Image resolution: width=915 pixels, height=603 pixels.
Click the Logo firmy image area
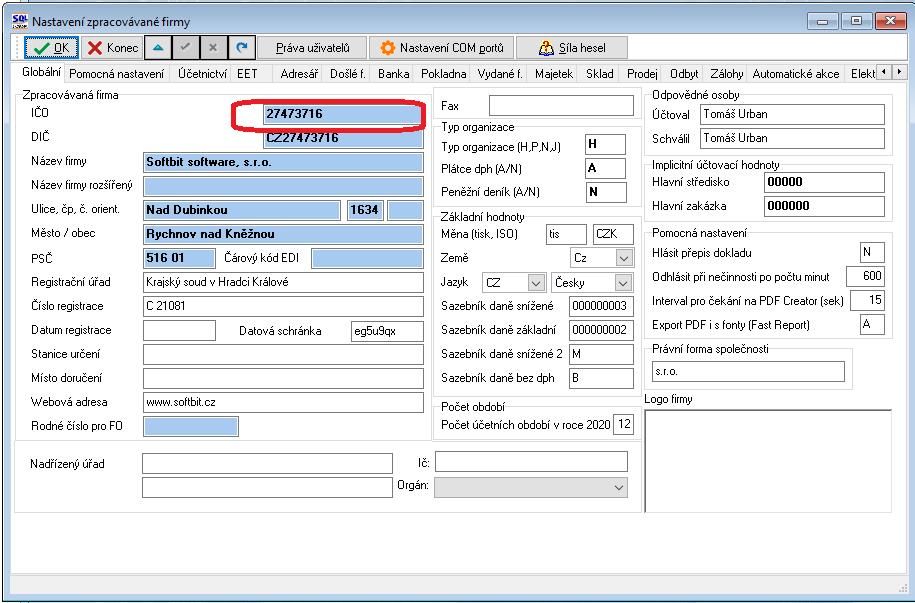tap(768, 461)
